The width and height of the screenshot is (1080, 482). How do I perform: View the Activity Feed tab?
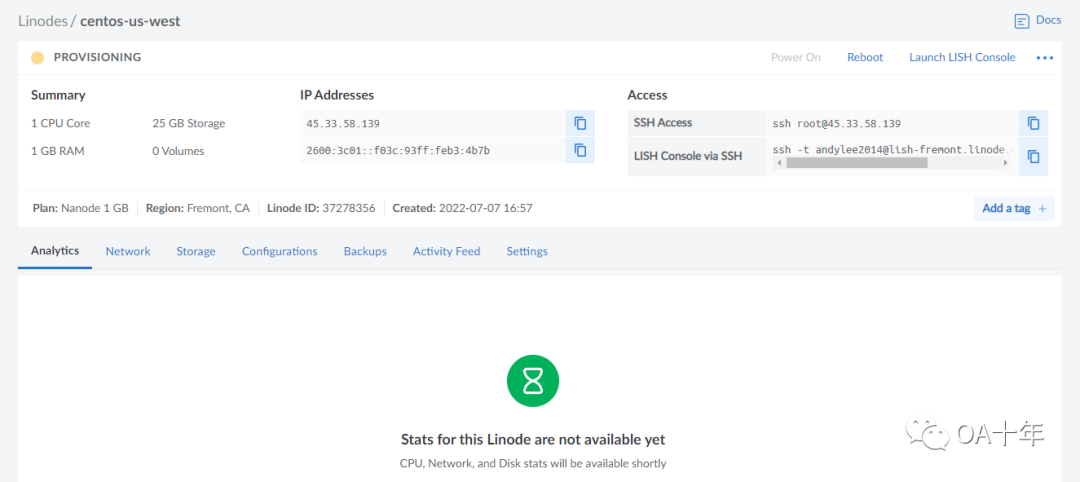point(446,251)
